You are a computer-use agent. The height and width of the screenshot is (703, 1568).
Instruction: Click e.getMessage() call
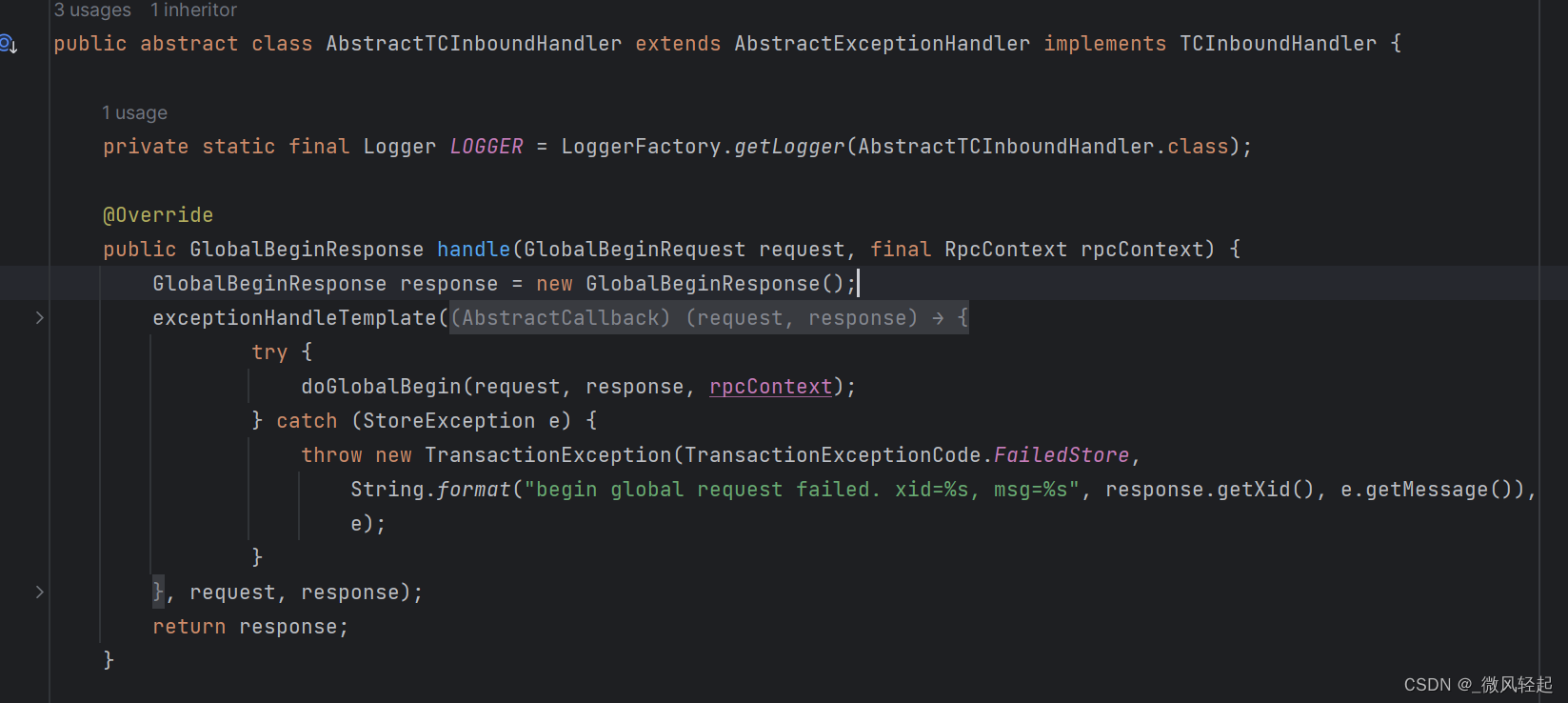coord(1427,490)
